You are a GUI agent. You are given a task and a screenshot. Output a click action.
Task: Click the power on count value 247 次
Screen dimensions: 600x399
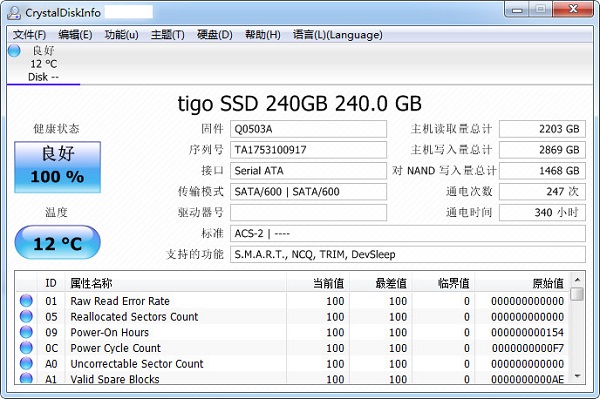(x=542, y=191)
